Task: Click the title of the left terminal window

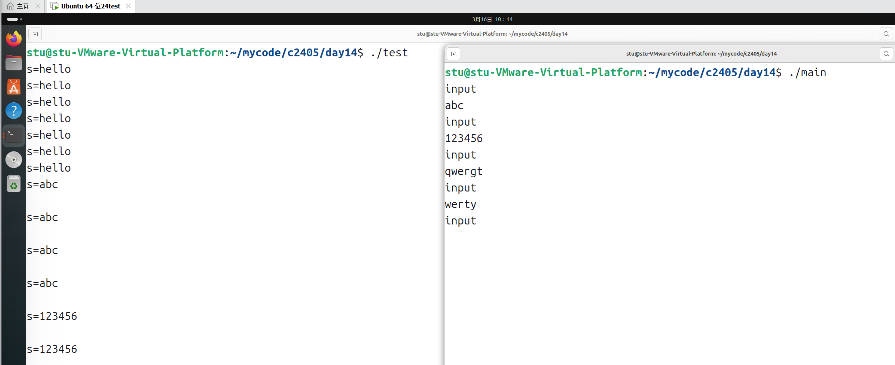Action: (x=492, y=34)
